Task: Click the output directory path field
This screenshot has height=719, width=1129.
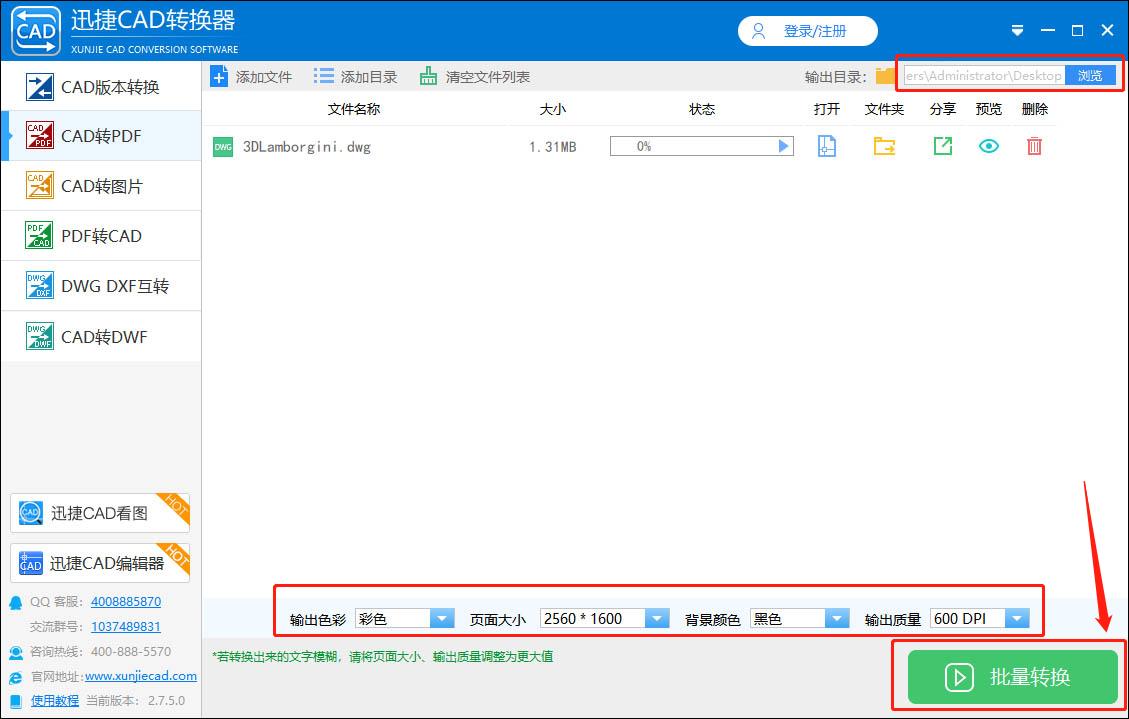Action: [x=980, y=74]
